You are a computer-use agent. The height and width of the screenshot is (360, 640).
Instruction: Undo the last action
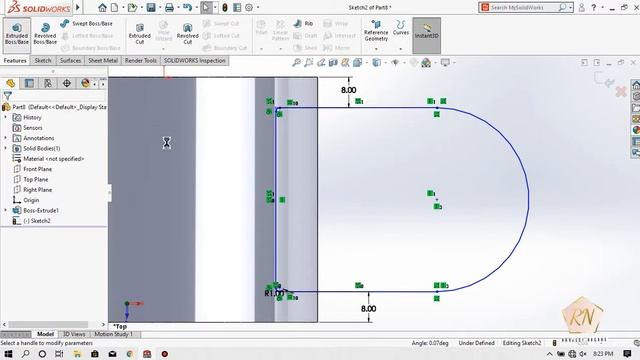point(187,7)
